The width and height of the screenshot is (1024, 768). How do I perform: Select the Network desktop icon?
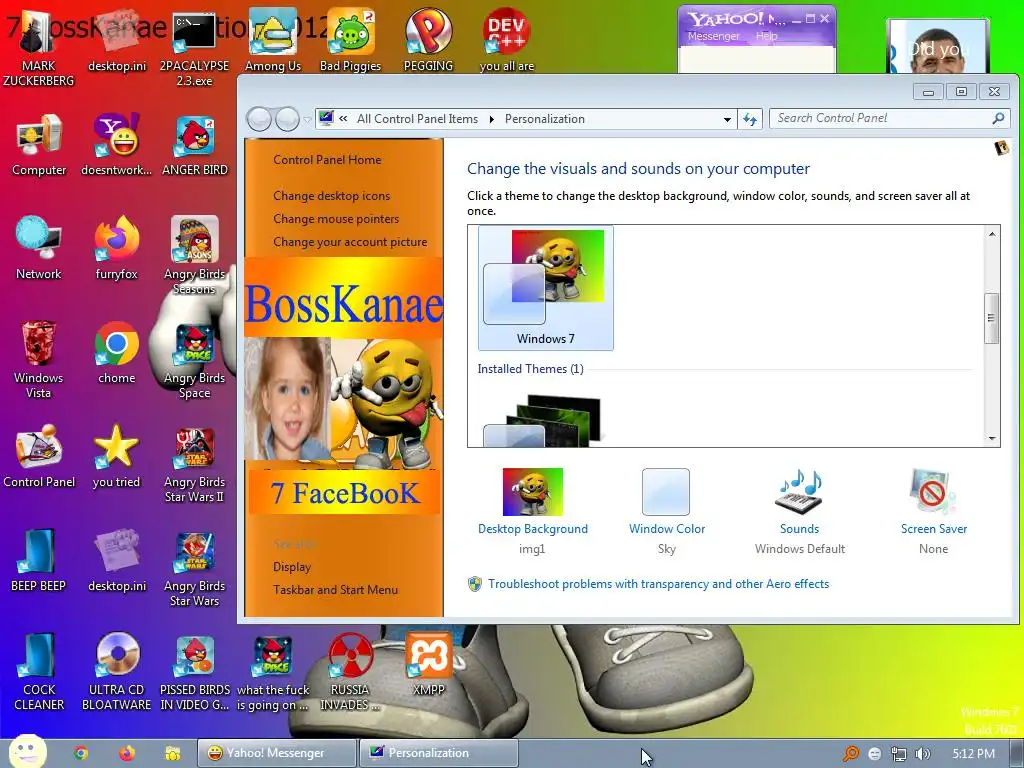[39, 248]
